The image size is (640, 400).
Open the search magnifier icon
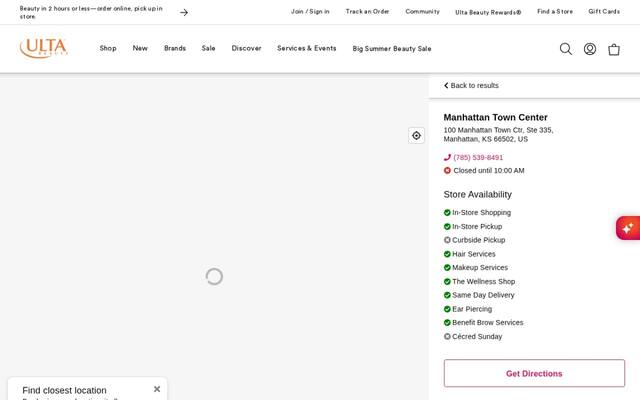click(x=565, y=49)
